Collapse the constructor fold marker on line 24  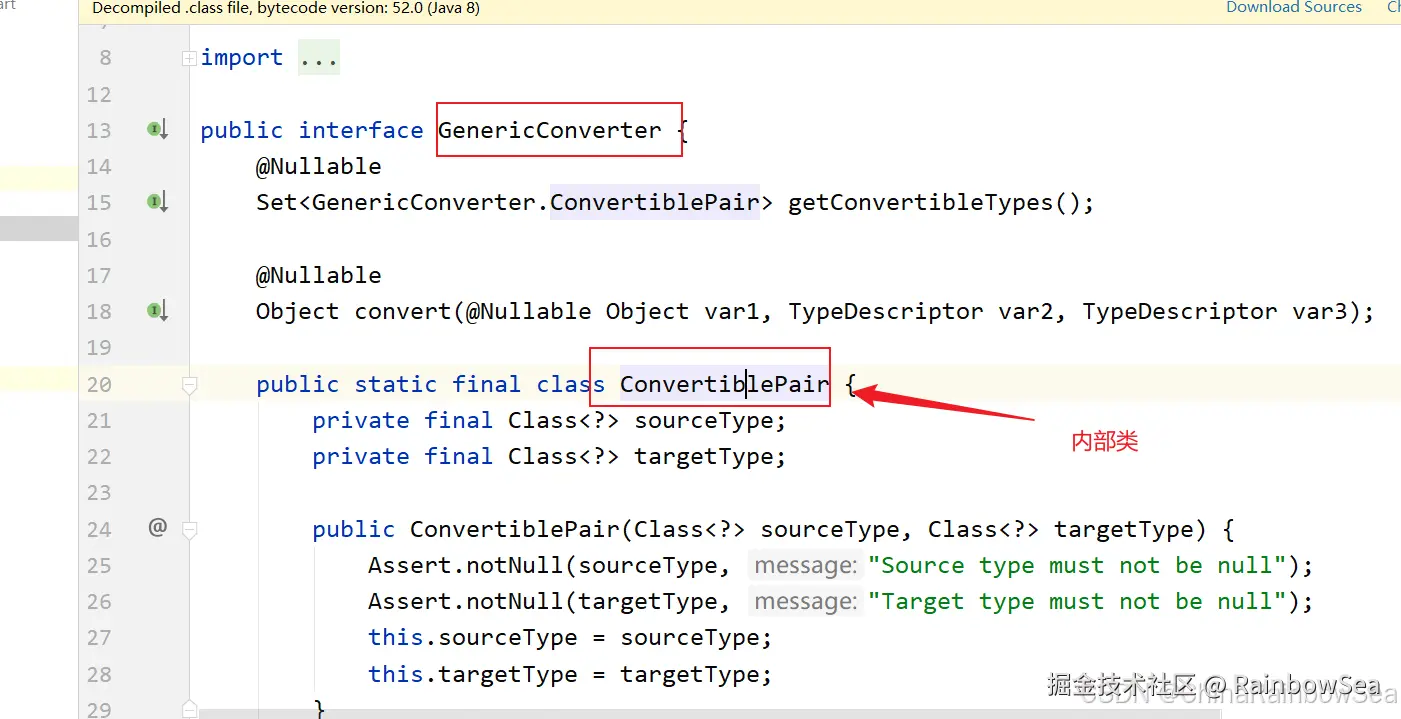(x=189, y=529)
